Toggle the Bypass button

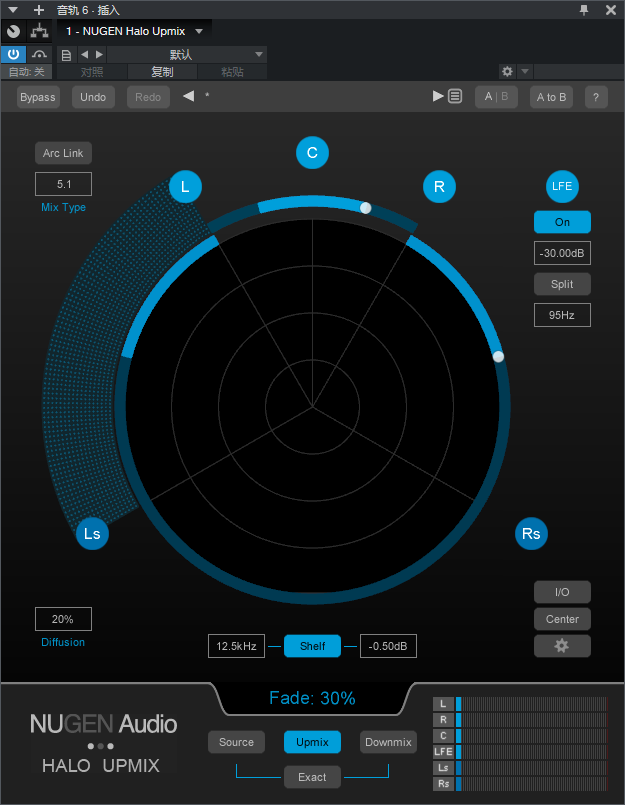pyautogui.click(x=38, y=97)
